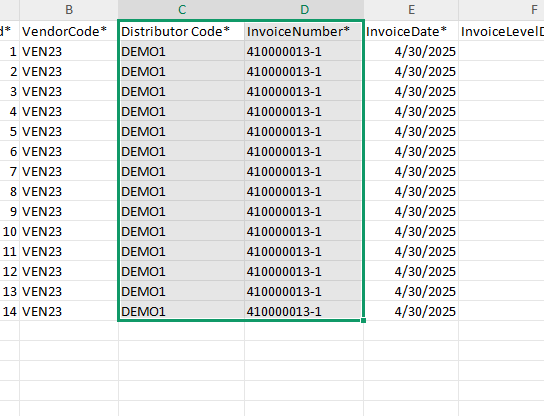This screenshot has width=544, height=416.
Task: Click the InvoiceDate* header cell
Action: pyautogui.click(x=411, y=31)
